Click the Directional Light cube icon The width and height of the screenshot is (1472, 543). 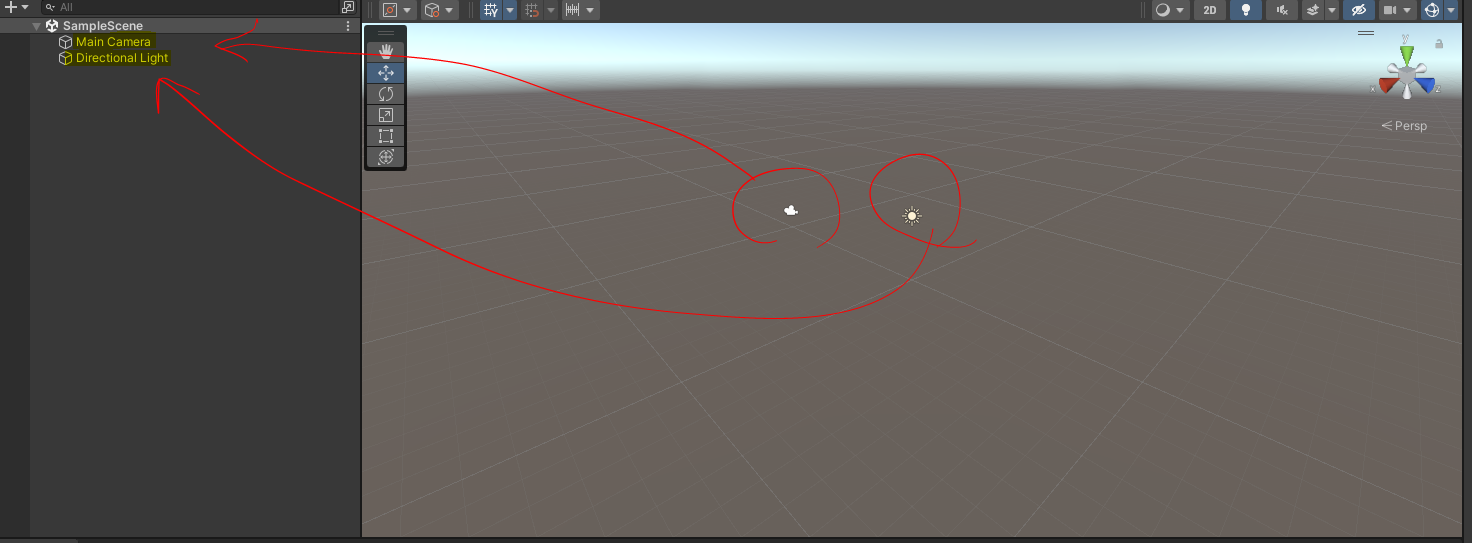[x=66, y=58]
